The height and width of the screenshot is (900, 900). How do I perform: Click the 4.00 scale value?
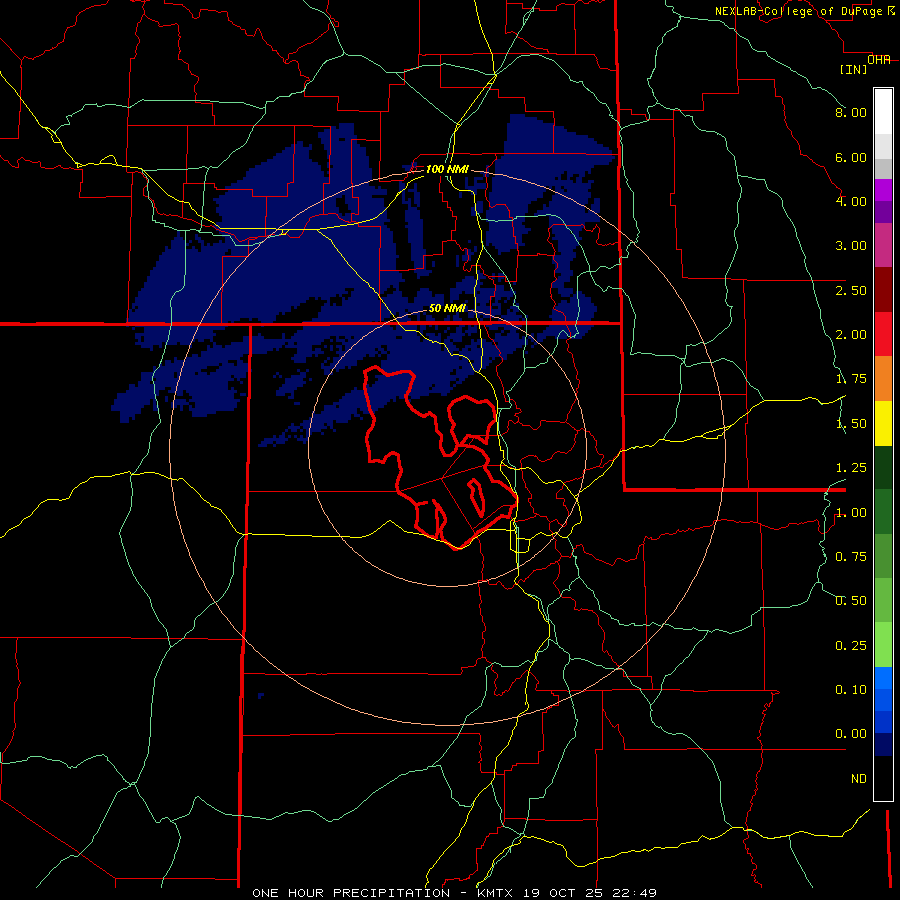click(x=851, y=201)
